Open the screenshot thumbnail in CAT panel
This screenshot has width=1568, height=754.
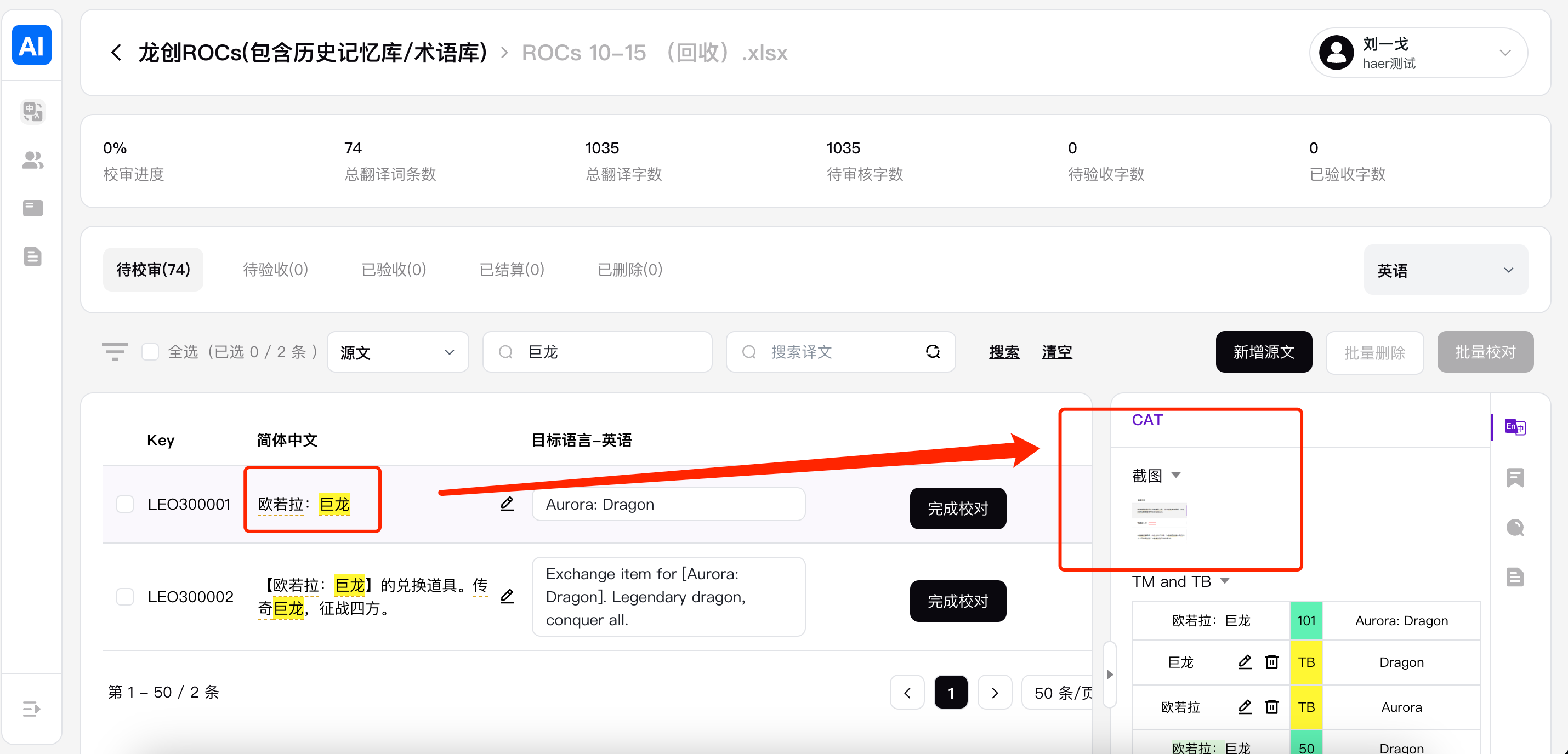click(x=1159, y=522)
